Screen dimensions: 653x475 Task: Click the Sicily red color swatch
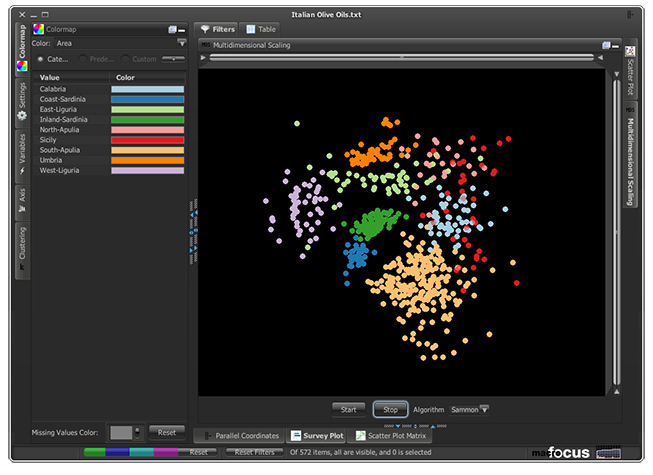149,140
